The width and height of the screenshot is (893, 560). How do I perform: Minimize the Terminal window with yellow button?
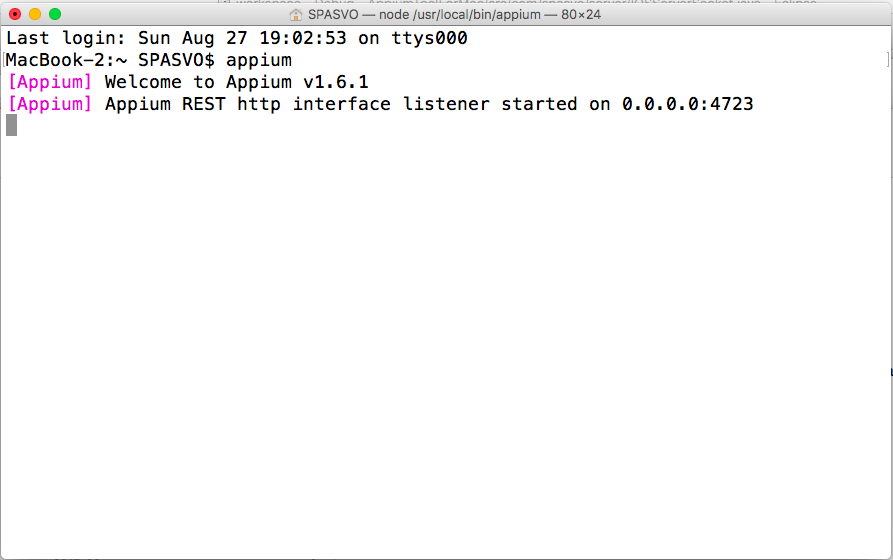coord(35,14)
